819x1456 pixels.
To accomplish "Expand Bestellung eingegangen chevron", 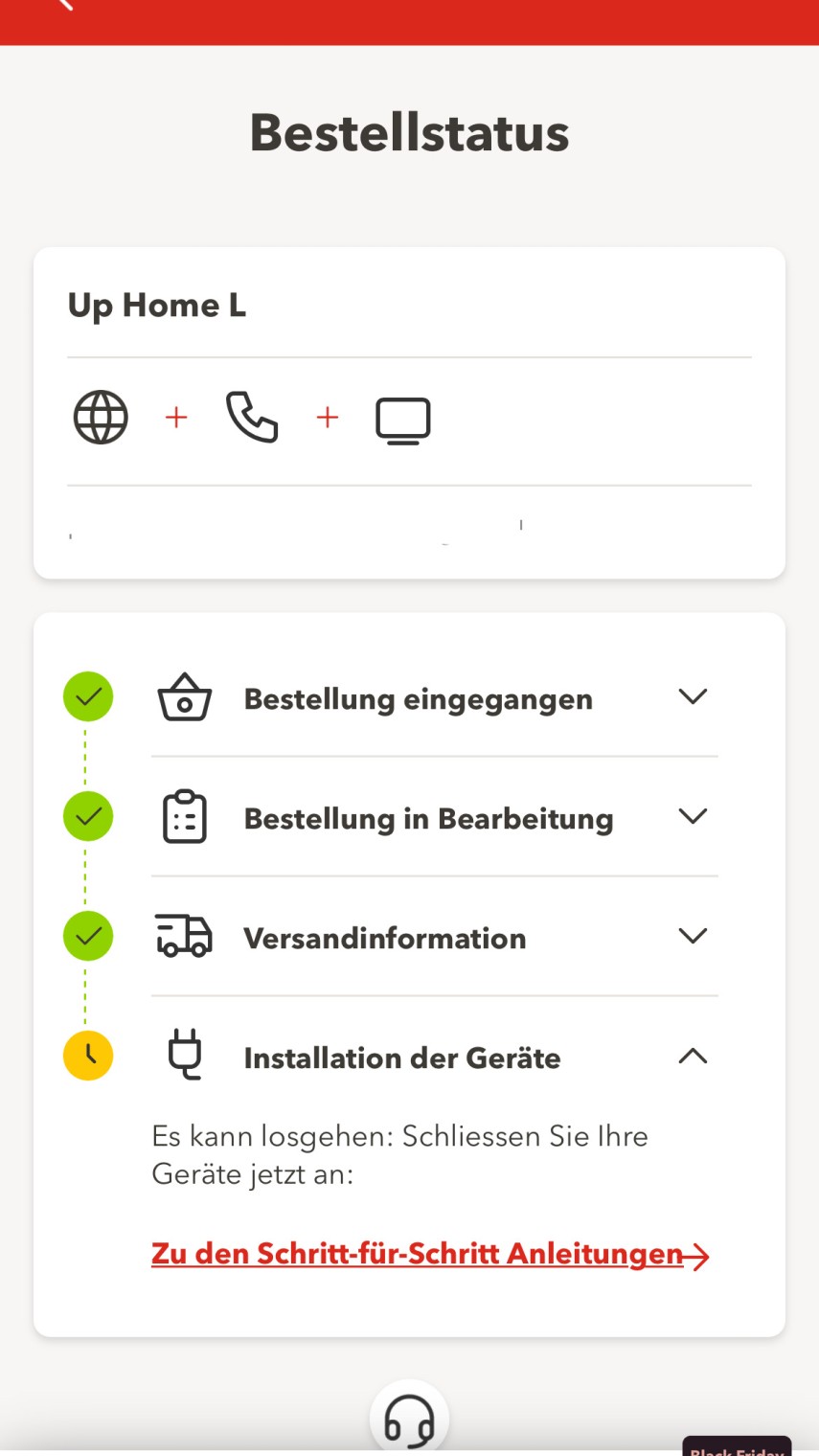I will pos(692,696).
